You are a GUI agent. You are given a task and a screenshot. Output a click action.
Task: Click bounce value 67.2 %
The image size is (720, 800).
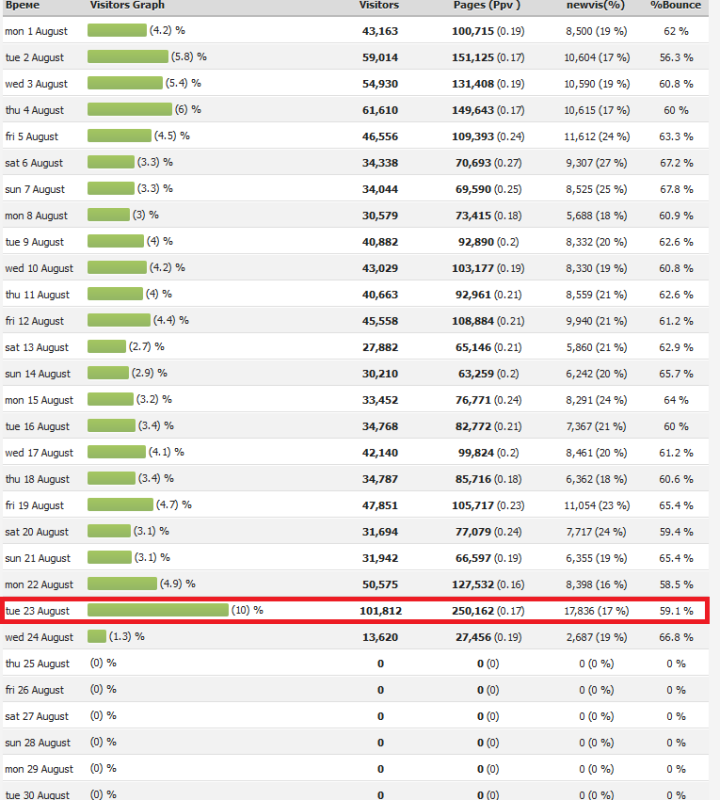coord(676,163)
